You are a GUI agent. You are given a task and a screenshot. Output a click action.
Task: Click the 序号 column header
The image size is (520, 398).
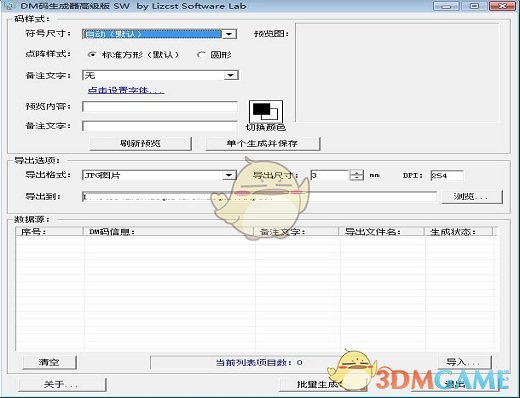[49, 232]
